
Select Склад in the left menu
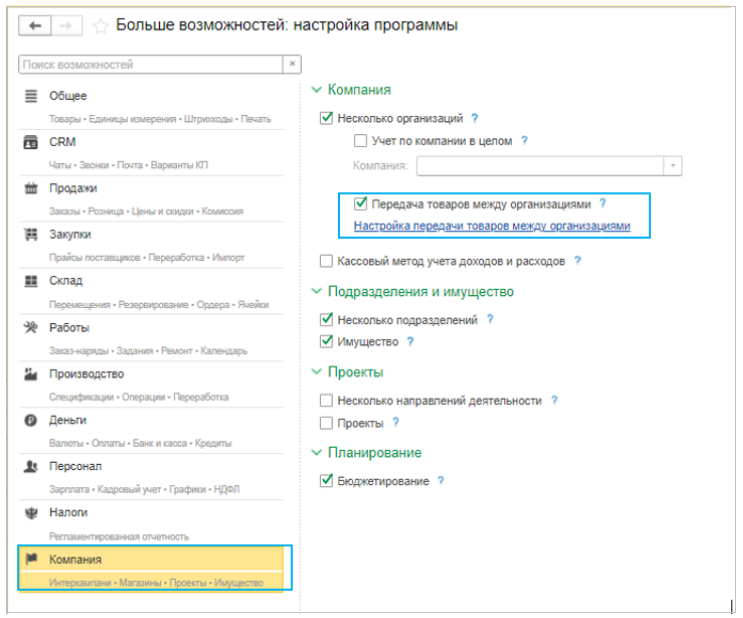66,281
